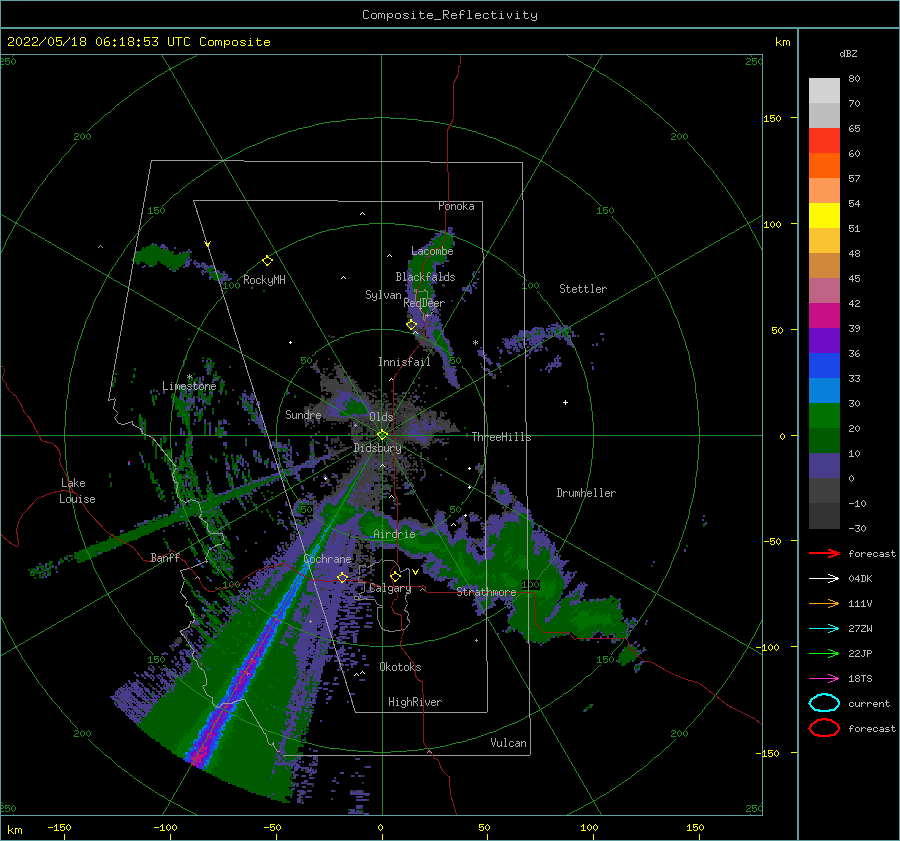Click the Cochrane city label
The height and width of the screenshot is (841, 900).
[327, 559]
